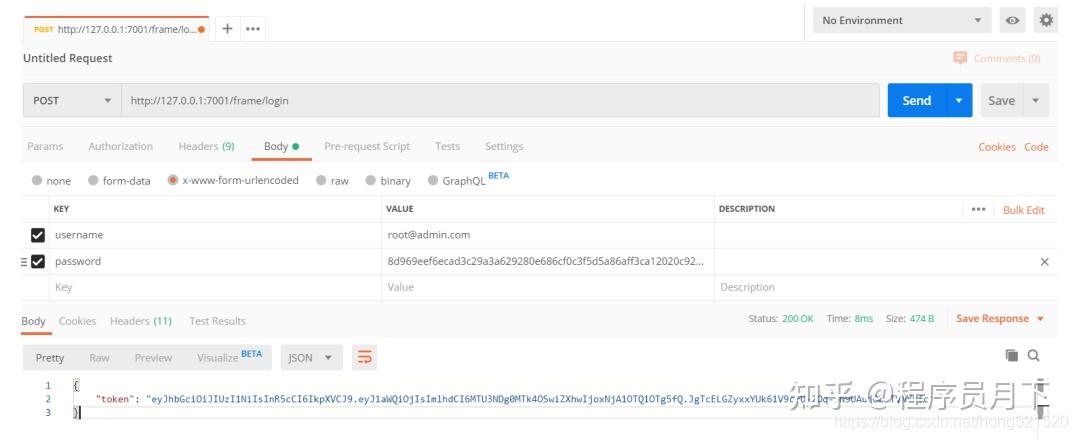Expand the No Environment dropdown
Viewport: 1078px width, 440px height.
pos(901,20)
